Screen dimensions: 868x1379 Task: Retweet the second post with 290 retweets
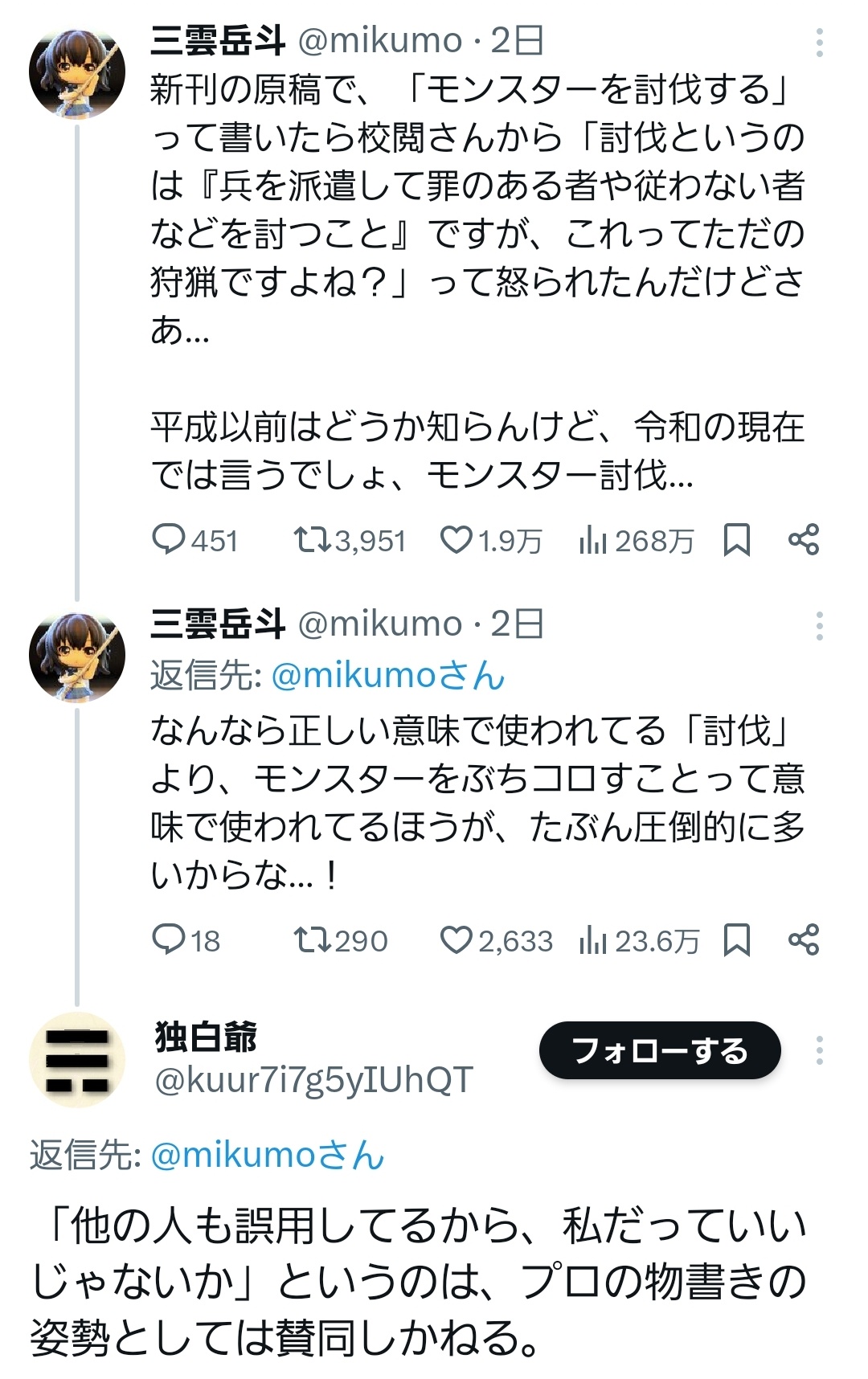[x=311, y=939]
